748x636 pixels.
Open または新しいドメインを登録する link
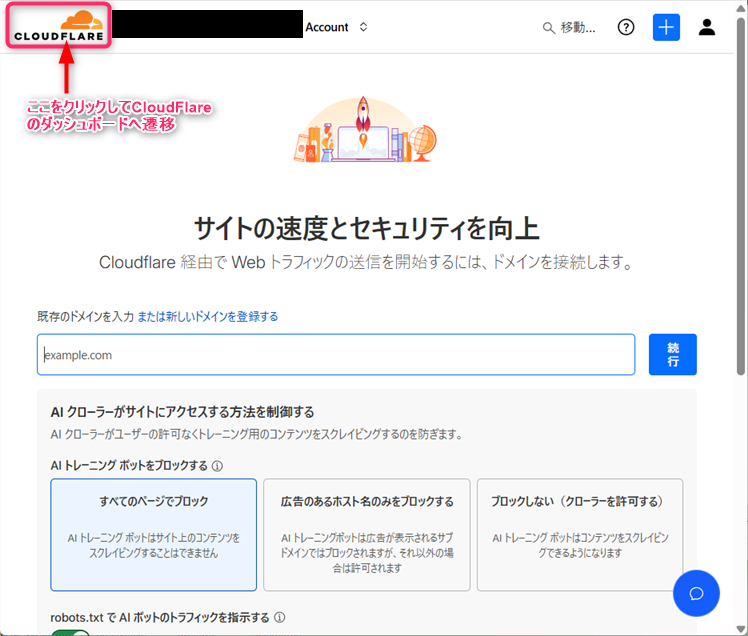pos(208,316)
